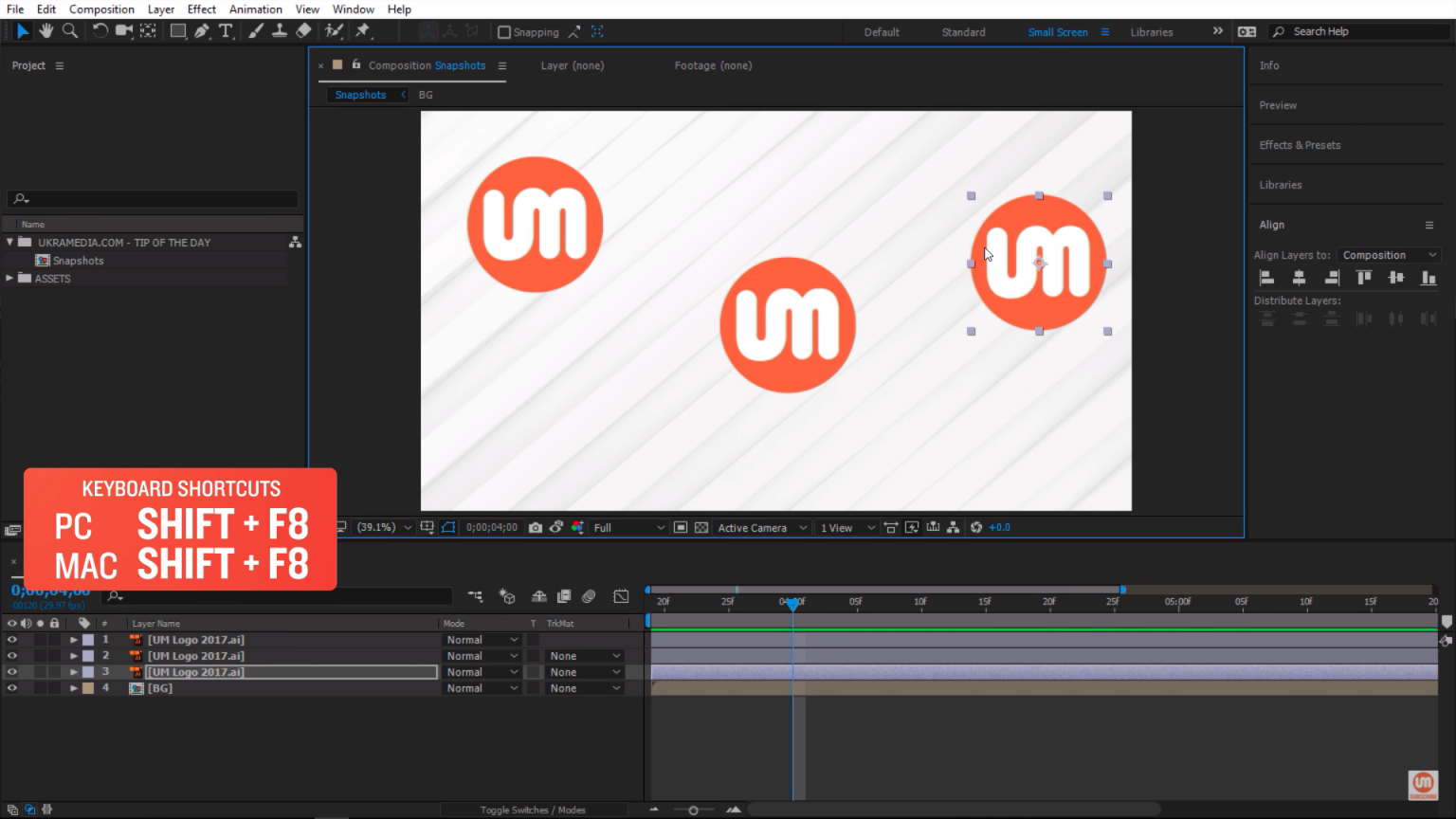The image size is (1456, 819).
Task: Open the Effects & Presets panel
Action: pos(1300,145)
